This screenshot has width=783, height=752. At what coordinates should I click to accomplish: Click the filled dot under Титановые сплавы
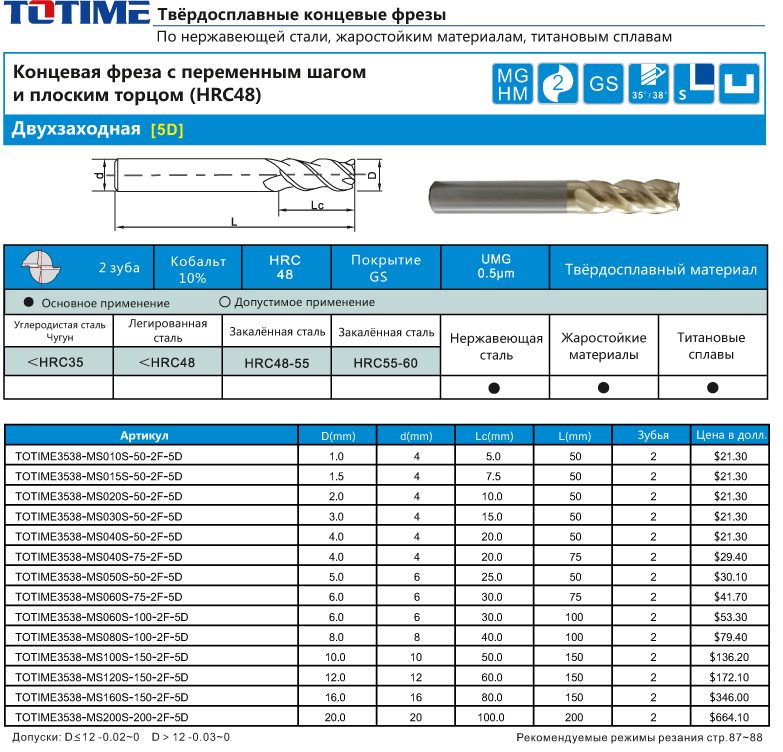coord(712,388)
